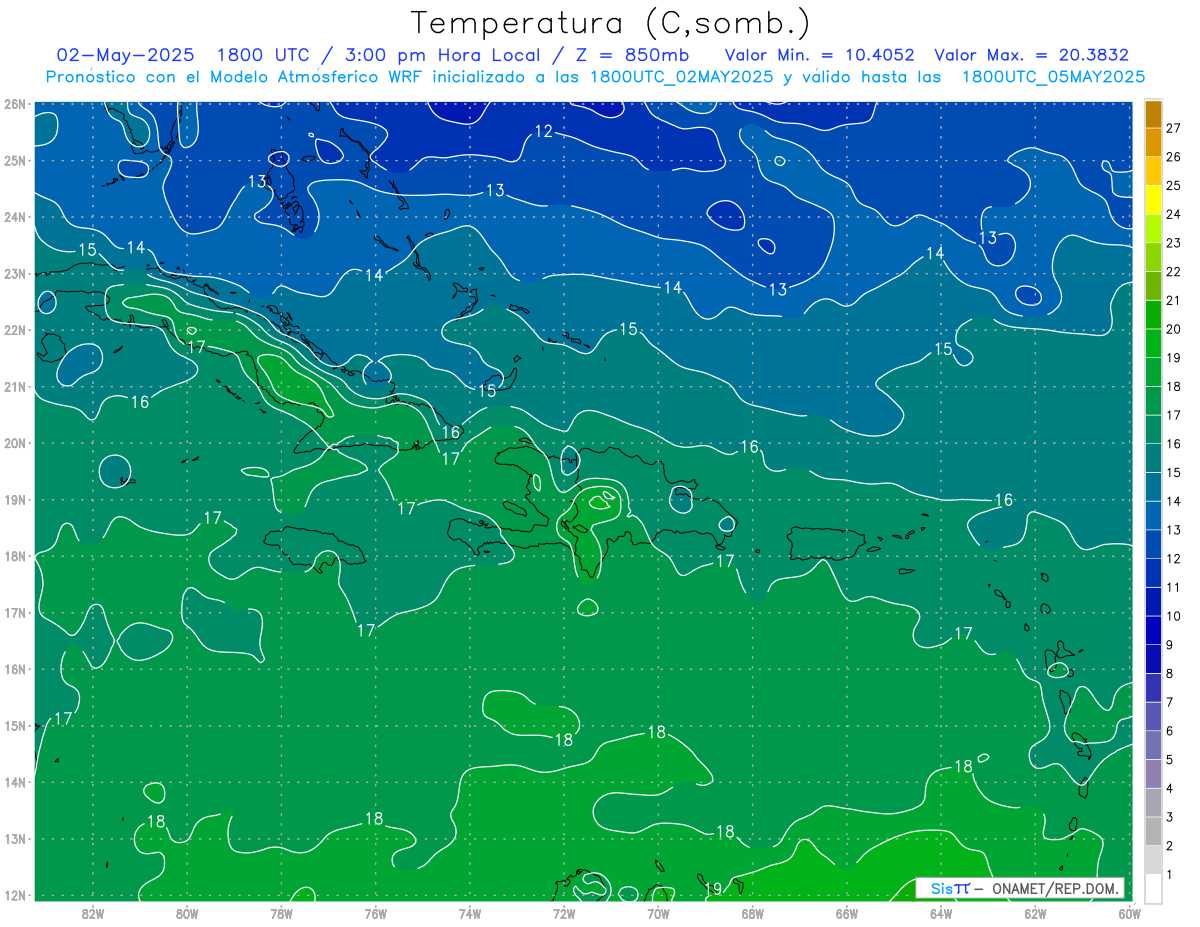Click the "8" label on color scale
1200x927 pixels.
point(1170,674)
